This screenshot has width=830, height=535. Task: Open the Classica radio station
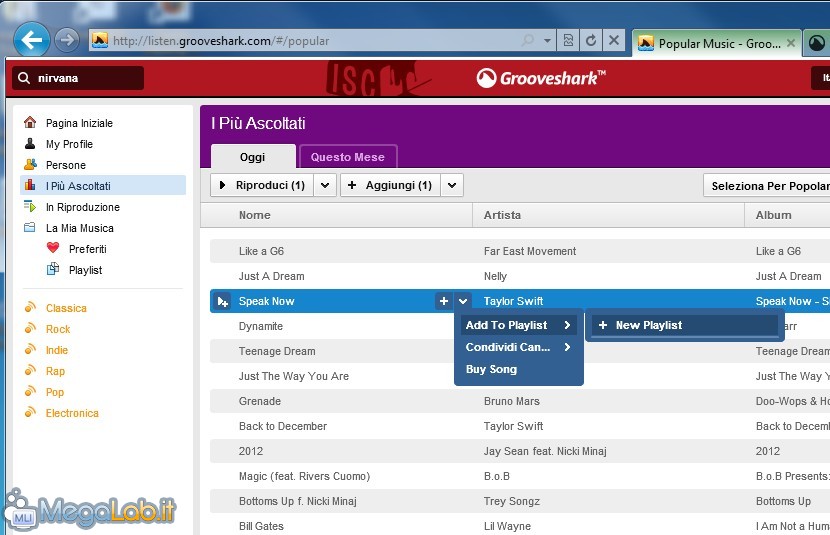click(66, 308)
